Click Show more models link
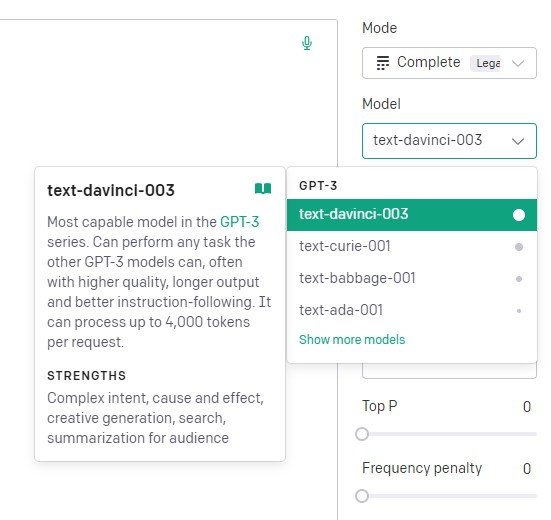The height and width of the screenshot is (520, 551). (x=352, y=339)
